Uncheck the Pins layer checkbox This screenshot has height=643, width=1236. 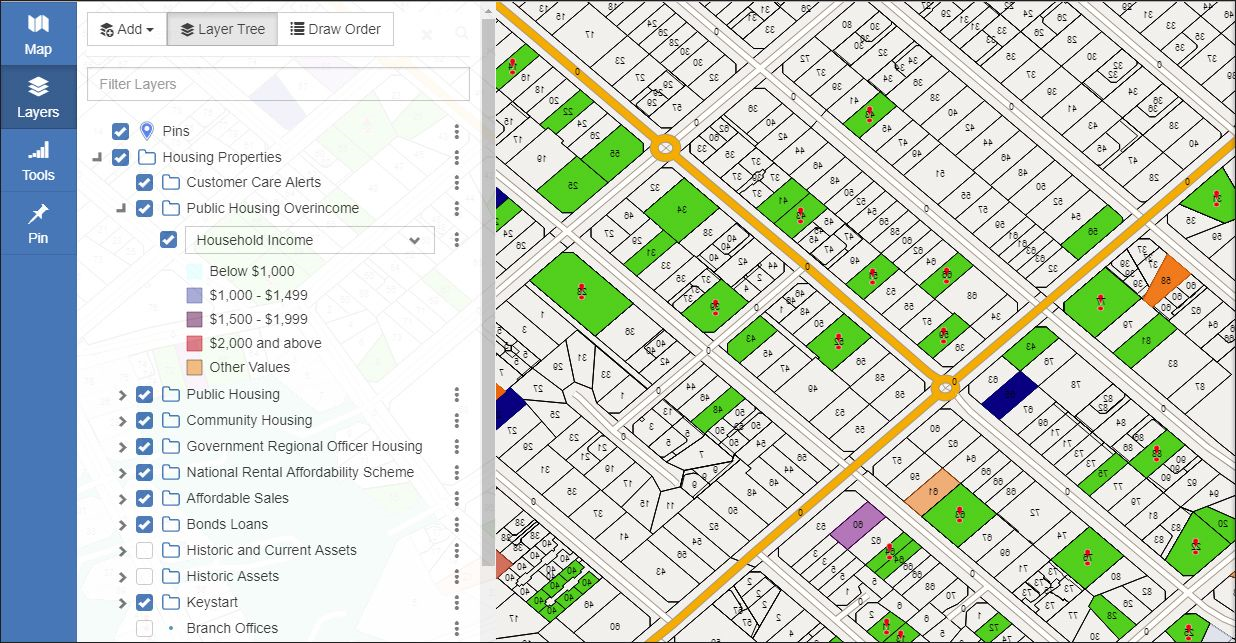coord(120,131)
